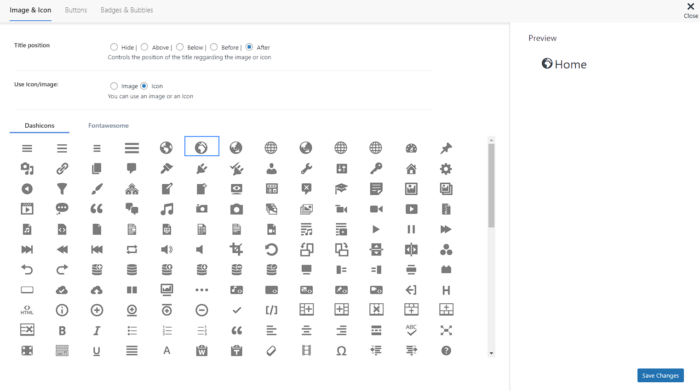Select Image radio option
Screen dimensions: 700x391
[x=114, y=86]
